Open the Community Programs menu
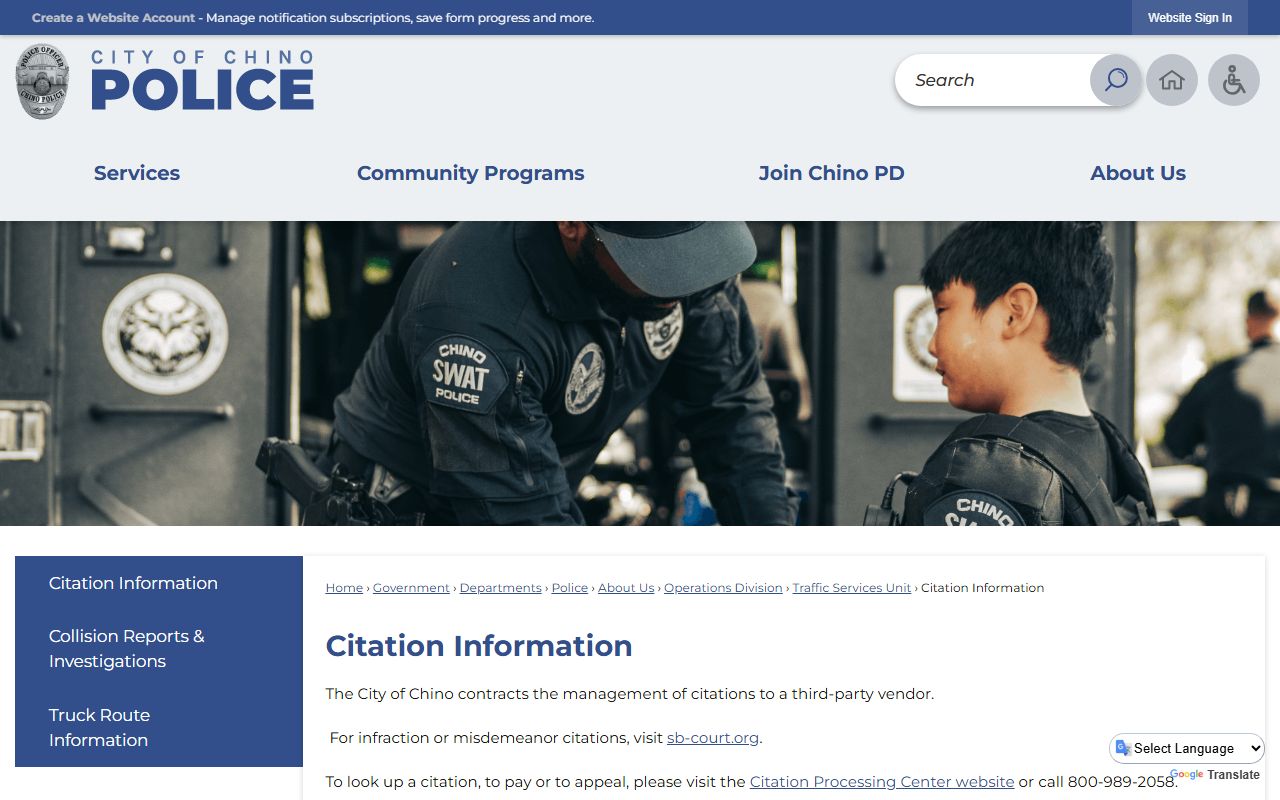 [470, 173]
